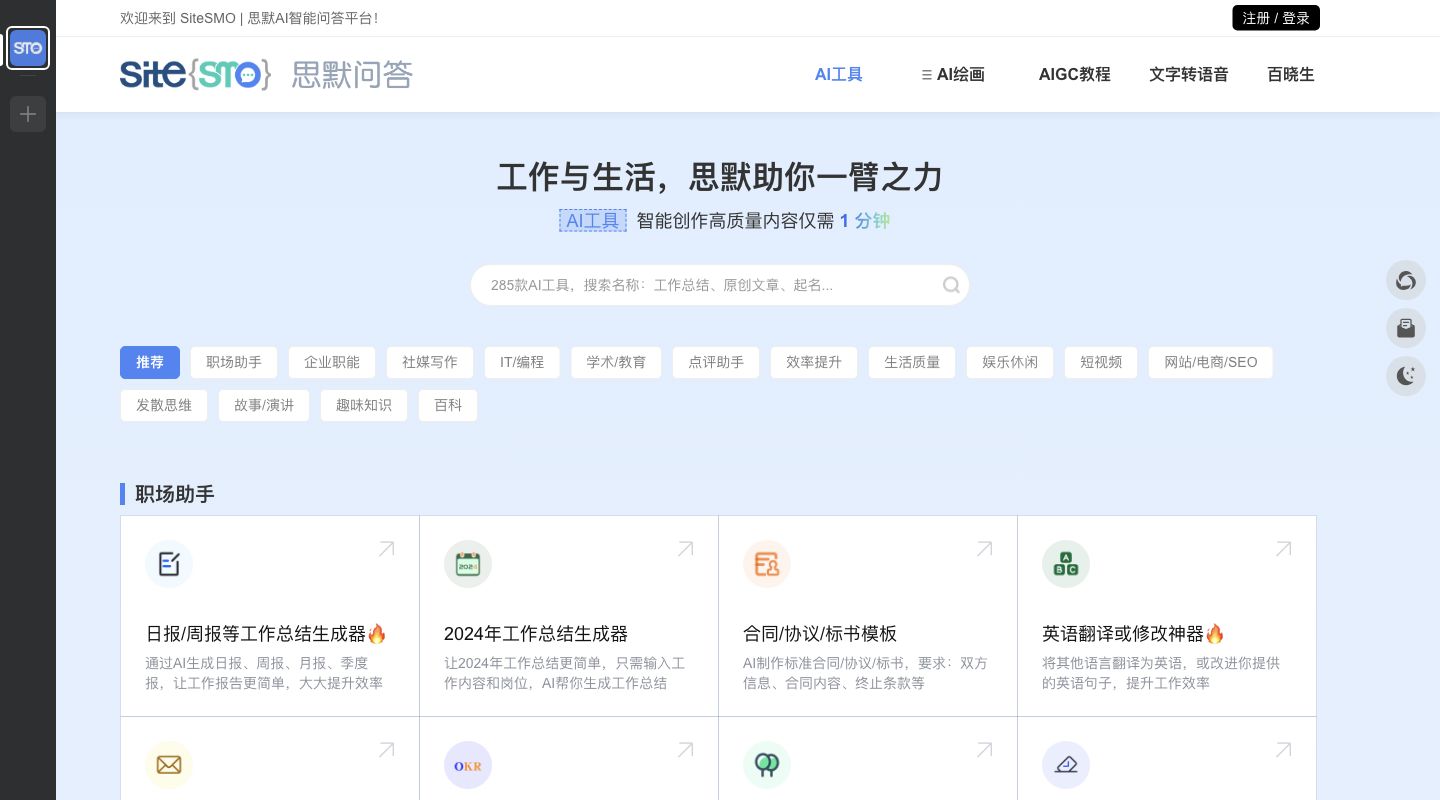This screenshot has height=800, width=1440.
Task: Open 日报/周报等工作总结生成器 tool
Action: pos(266,634)
